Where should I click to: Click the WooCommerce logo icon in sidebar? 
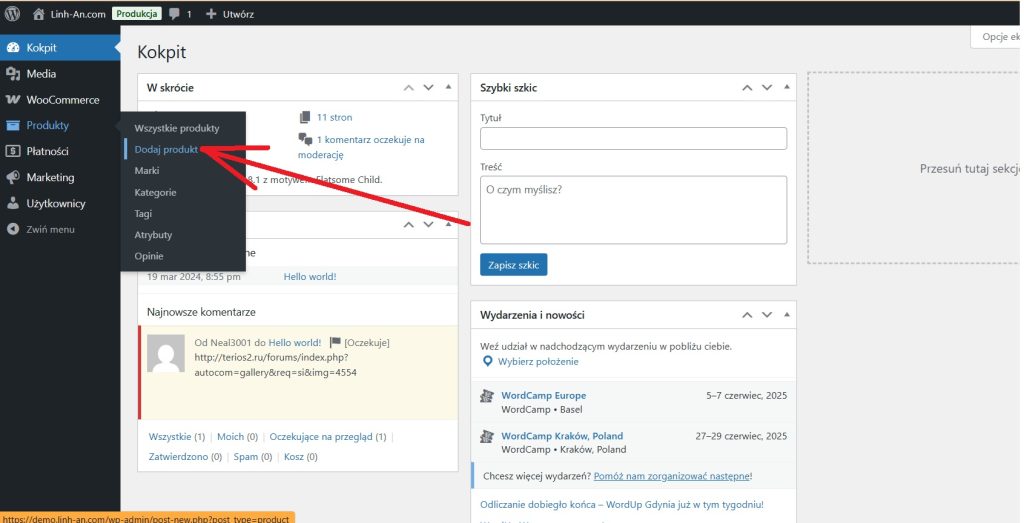coord(13,100)
